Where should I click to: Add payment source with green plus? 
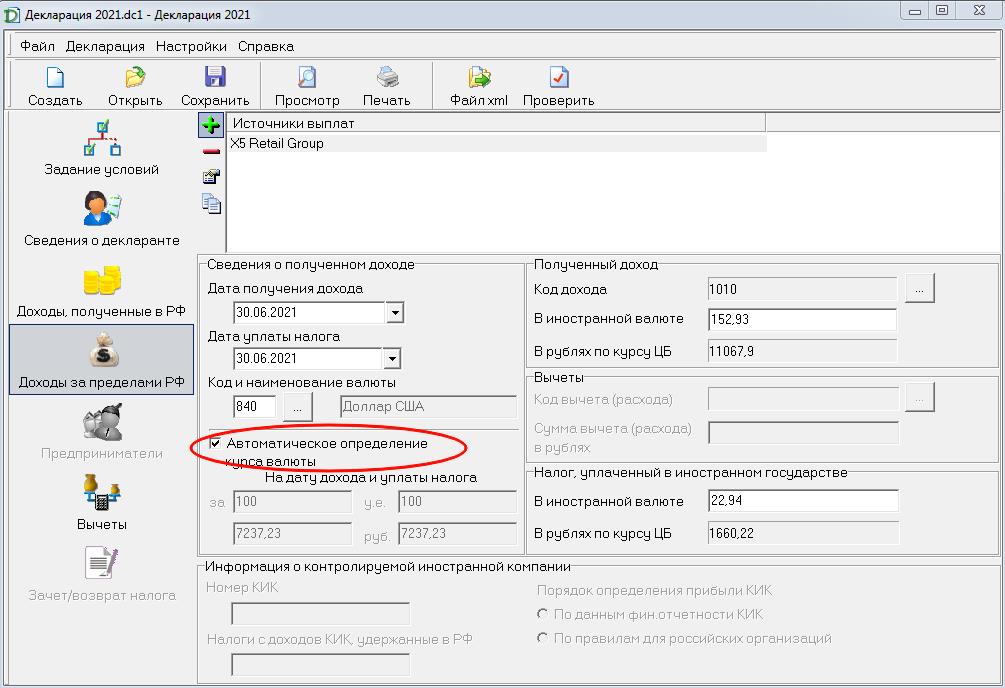[x=210, y=125]
